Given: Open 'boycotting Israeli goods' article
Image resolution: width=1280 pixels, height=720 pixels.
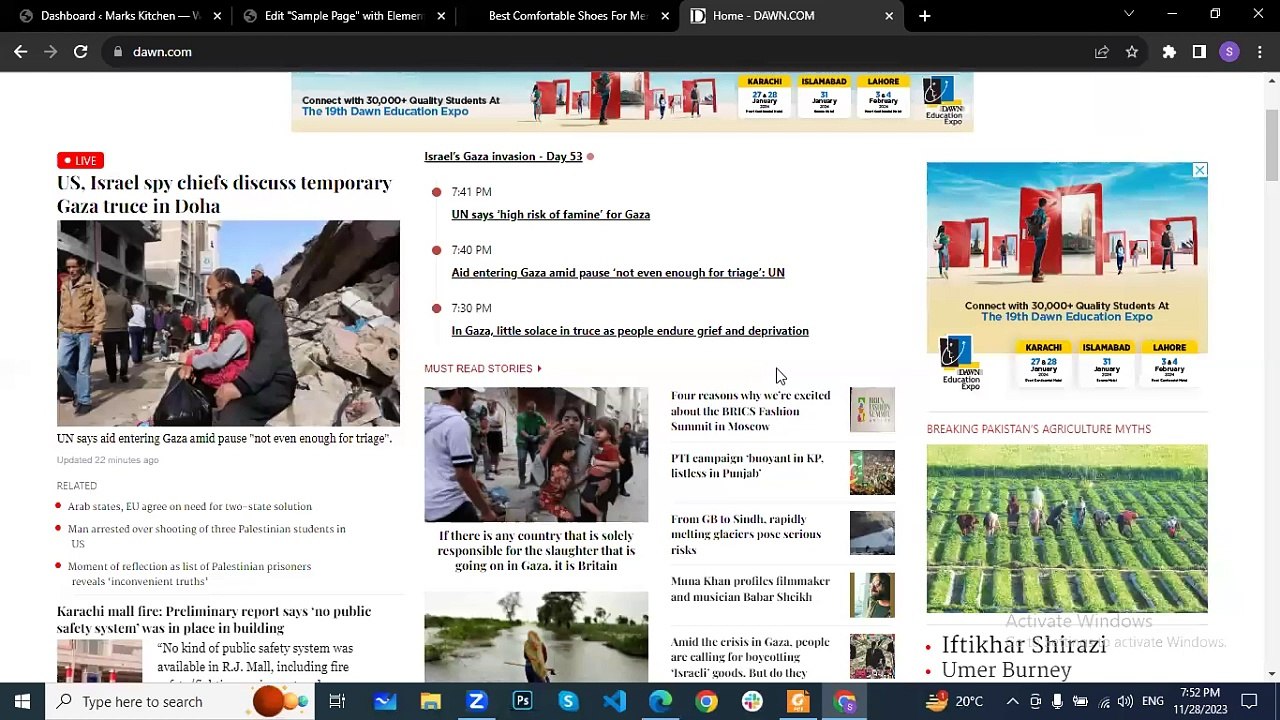Looking at the screenshot, I should point(750,657).
